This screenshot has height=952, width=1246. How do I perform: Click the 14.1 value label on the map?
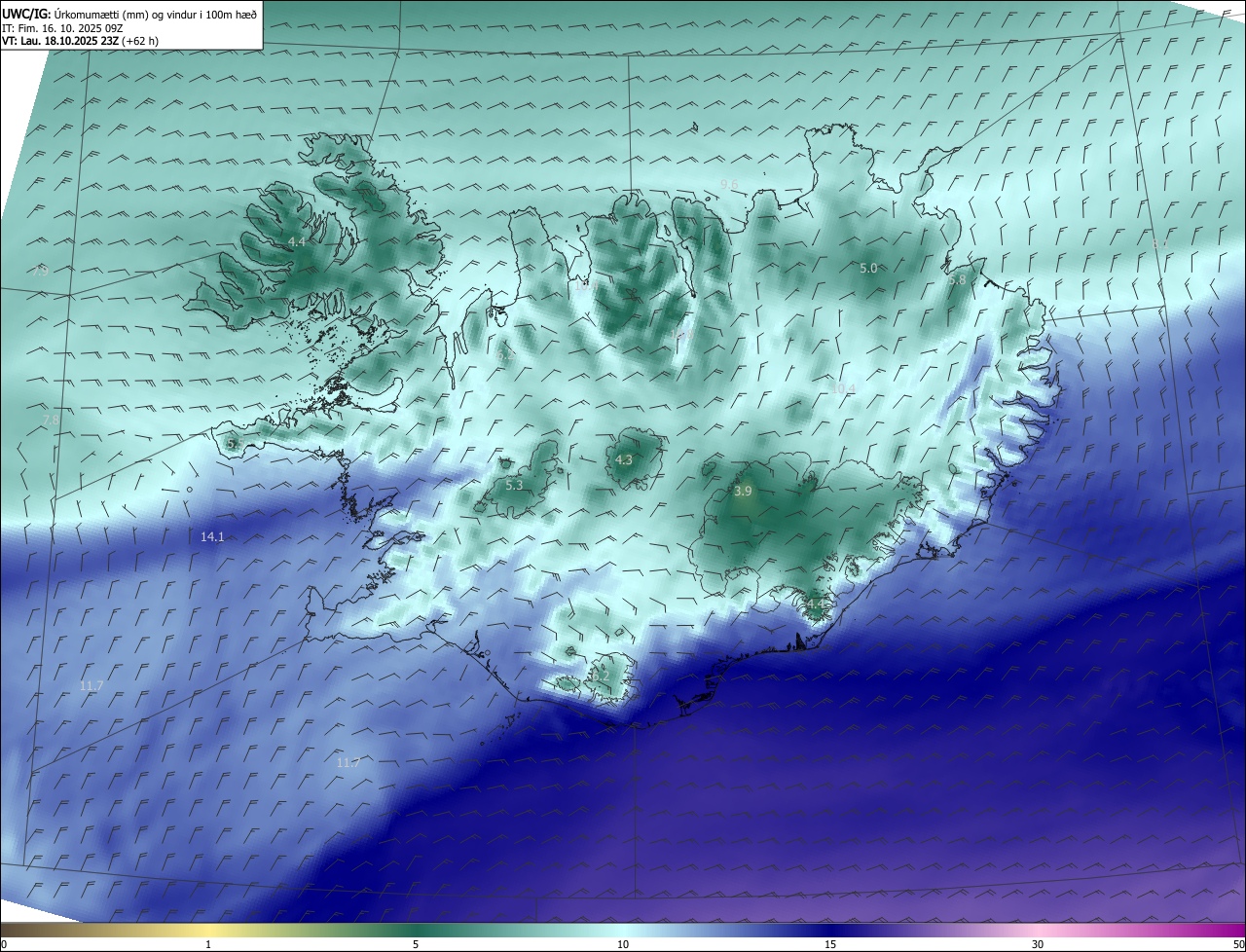coord(212,536)
